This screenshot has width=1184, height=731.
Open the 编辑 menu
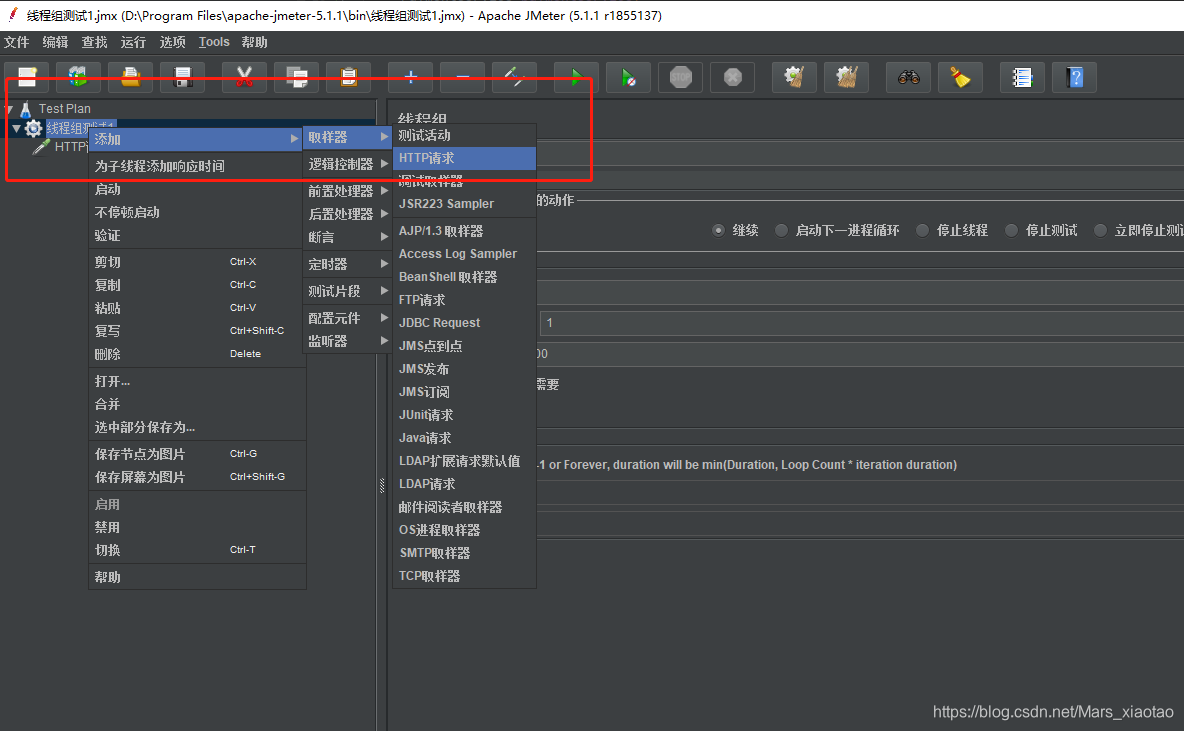pyautogui.click(x=55, y=42)
